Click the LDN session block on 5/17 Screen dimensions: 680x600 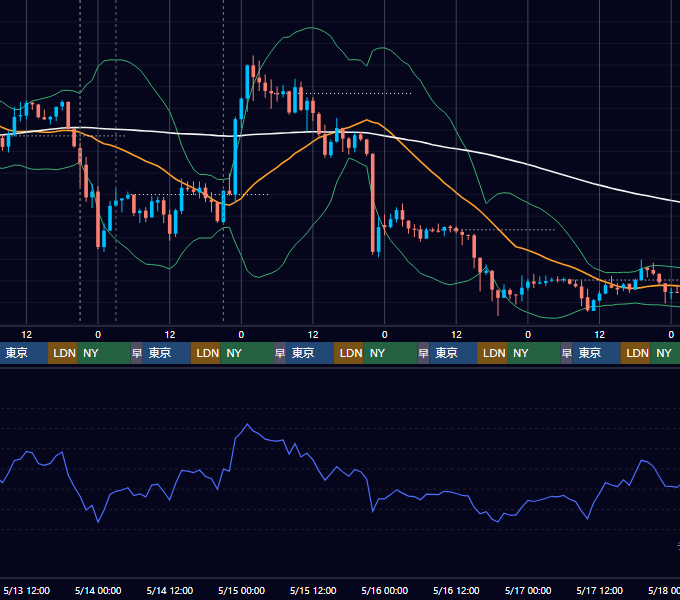point(635,353)
